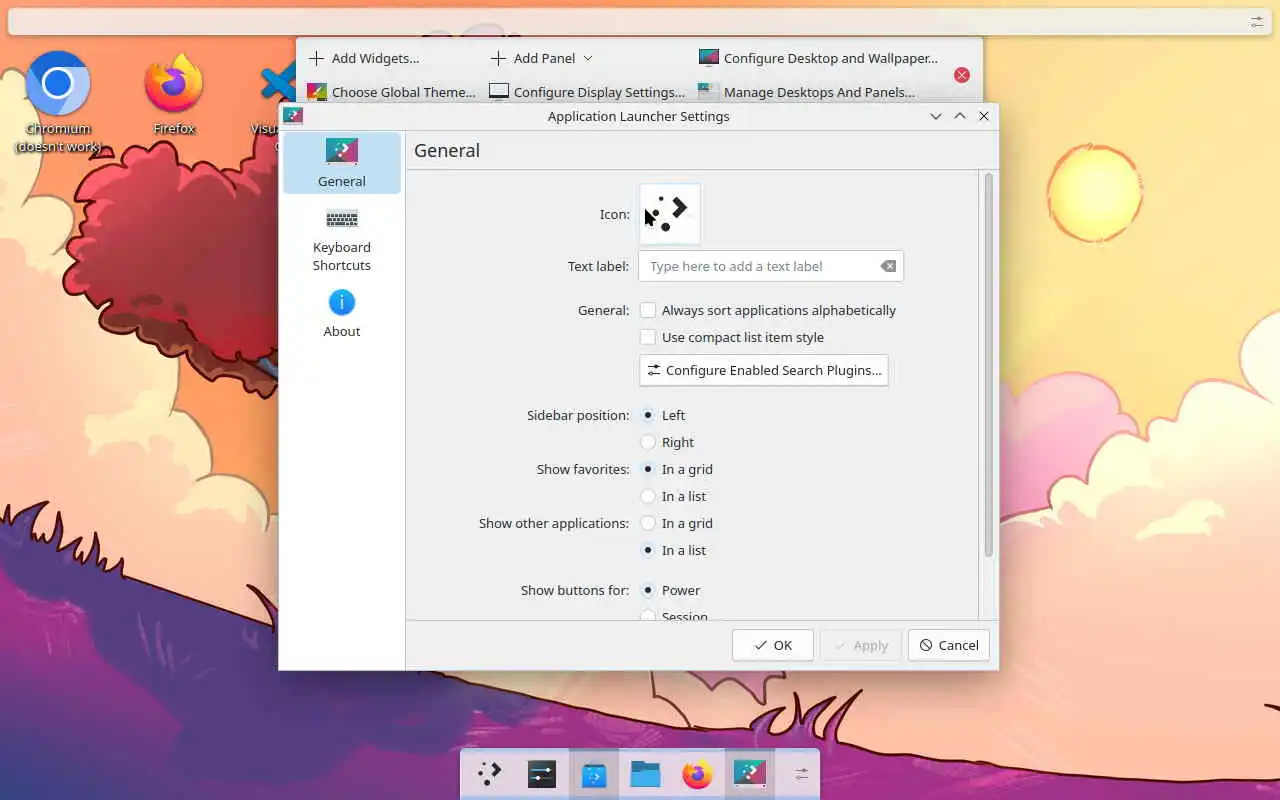Click the OK button

(x=773, y=645)
